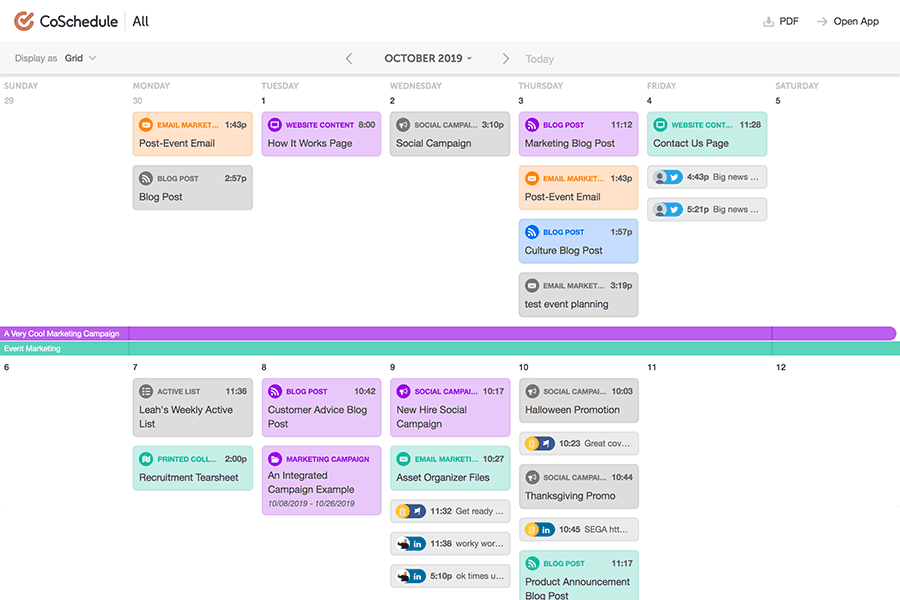900x600 pixels.
Task: Click the email icon on Post-Event Email Monday card
Action: (x=146, y=125)
